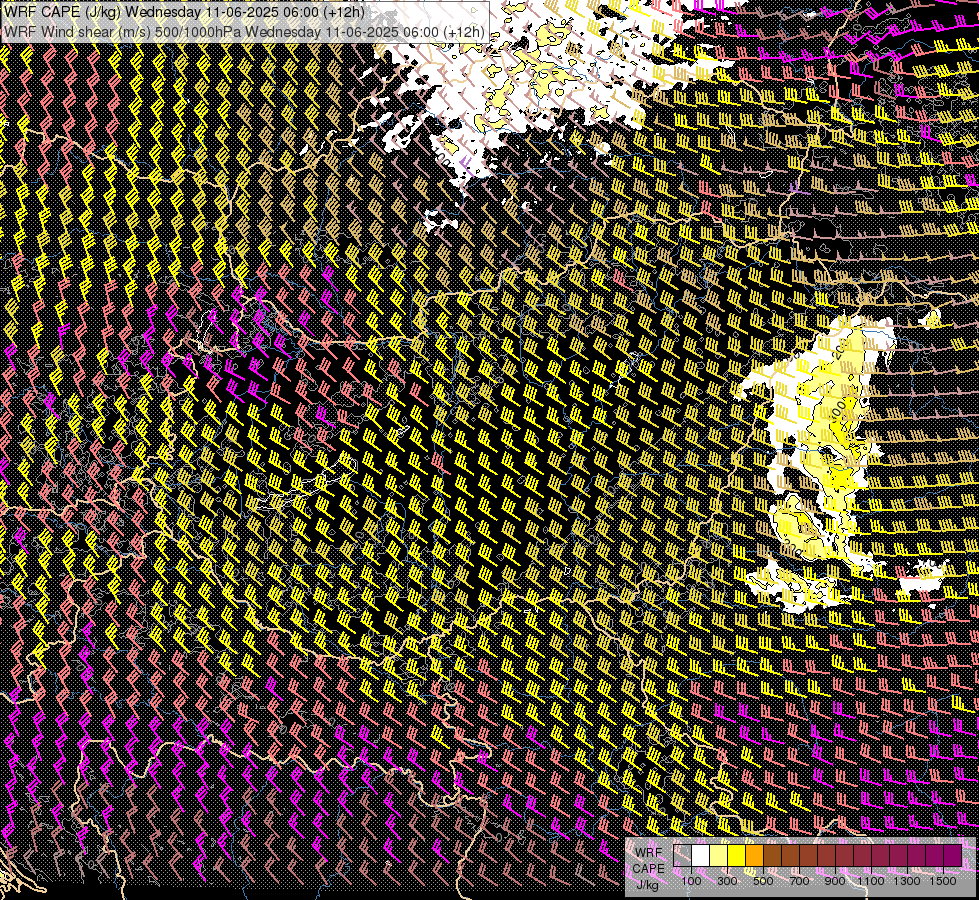Click the legend value "700"
The width and height of the screenshot is (979, 900).
coord(799,881)
